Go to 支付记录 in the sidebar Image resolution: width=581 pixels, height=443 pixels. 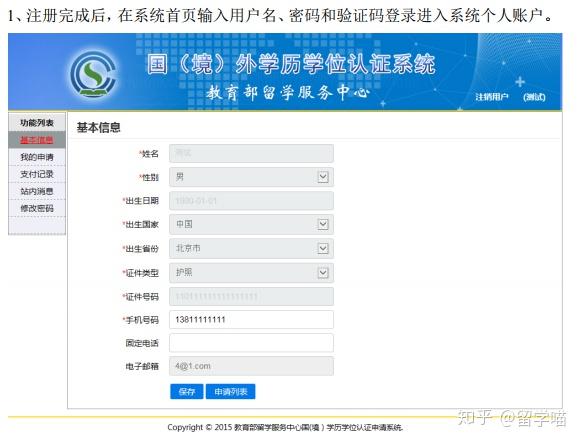point(37,174)
